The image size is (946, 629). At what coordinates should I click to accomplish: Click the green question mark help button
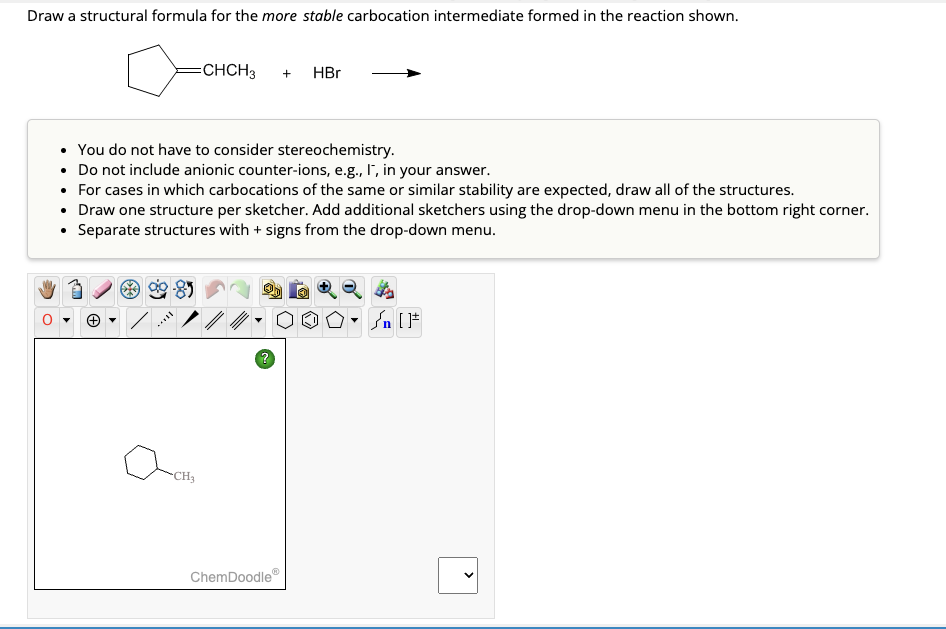tap(264, 358)
